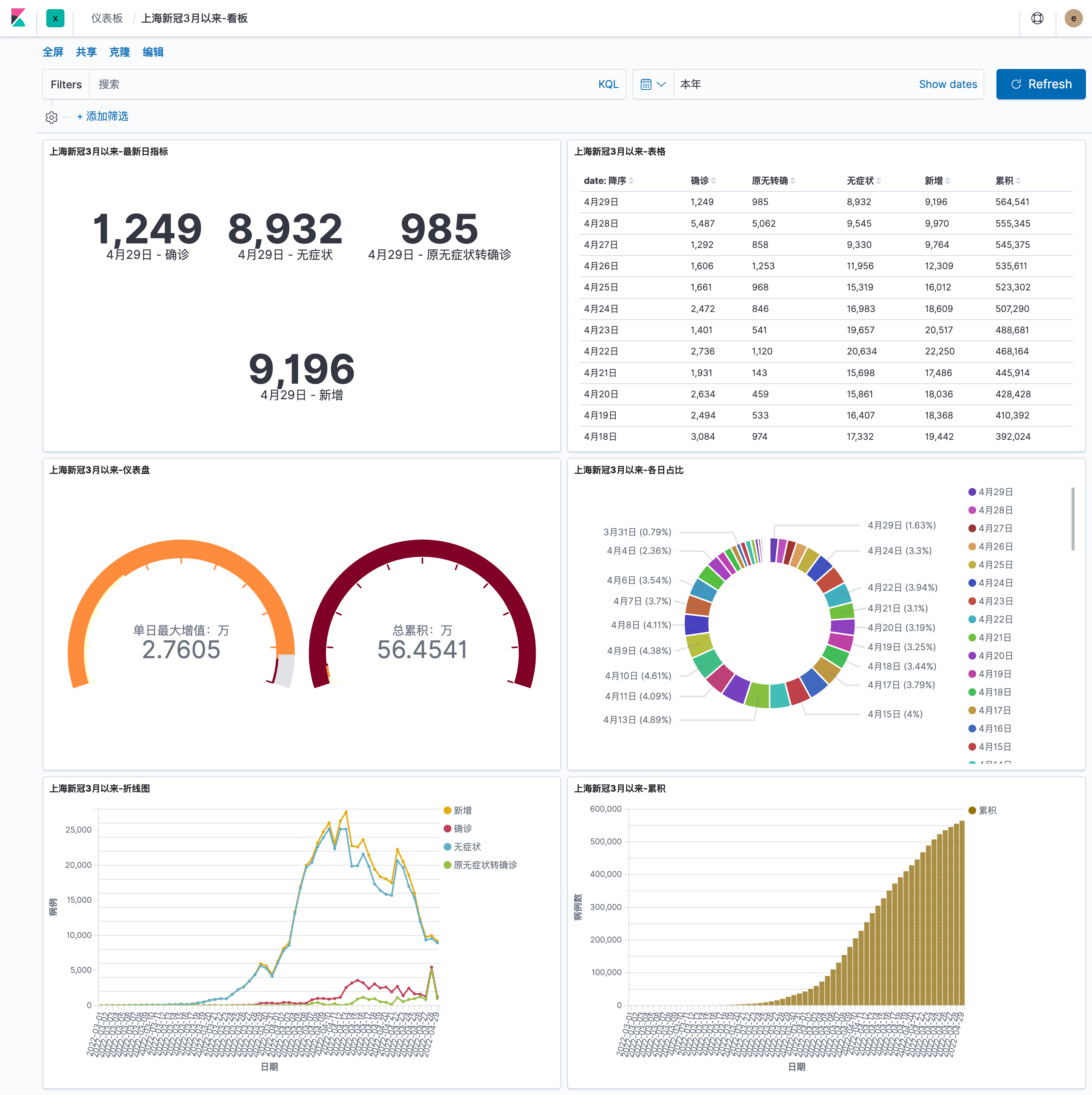Sort table by 原无转确 column arrows
This screenshot has width=1092, height=1095.
(793, 181)
